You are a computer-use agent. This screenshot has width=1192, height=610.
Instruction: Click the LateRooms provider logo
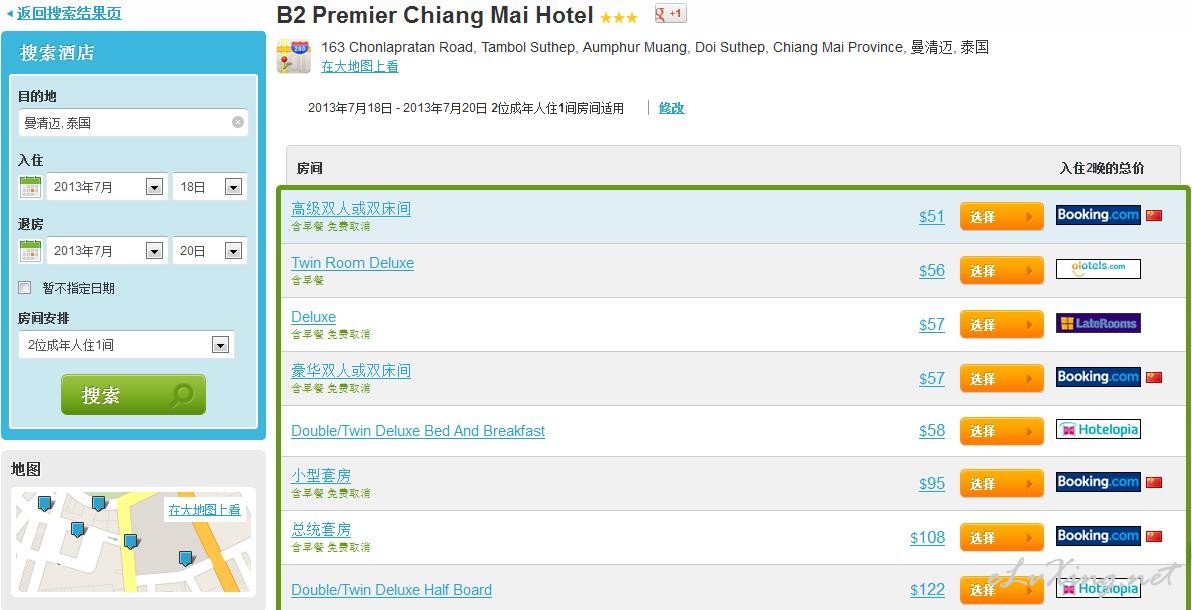click(1098, 323)
